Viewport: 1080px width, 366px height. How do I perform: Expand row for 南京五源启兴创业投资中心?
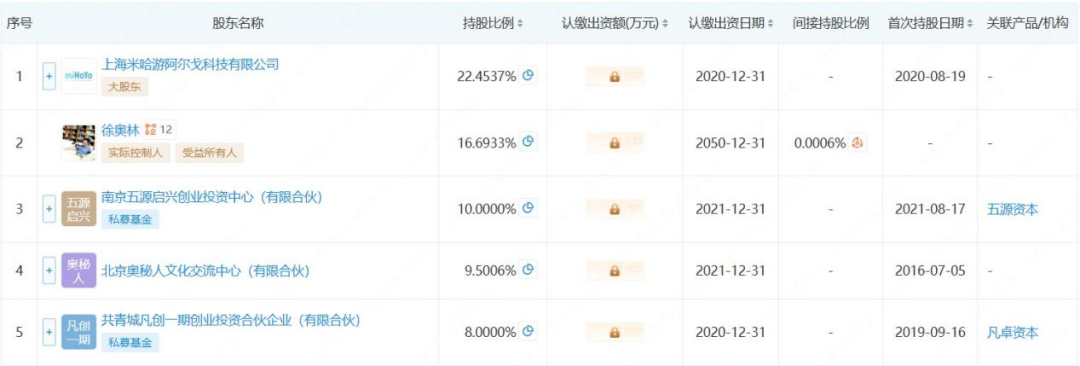pos(49,209)
